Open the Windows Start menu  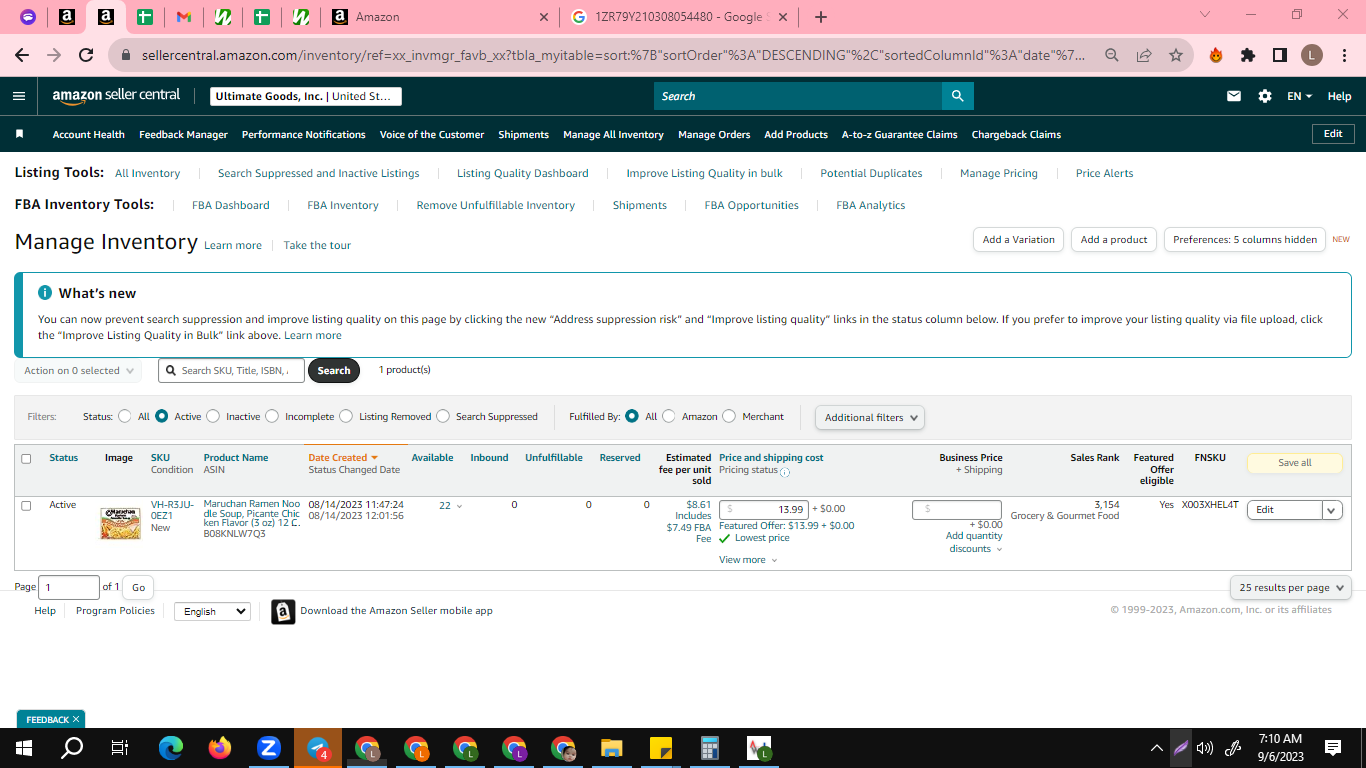pos(24,748)
